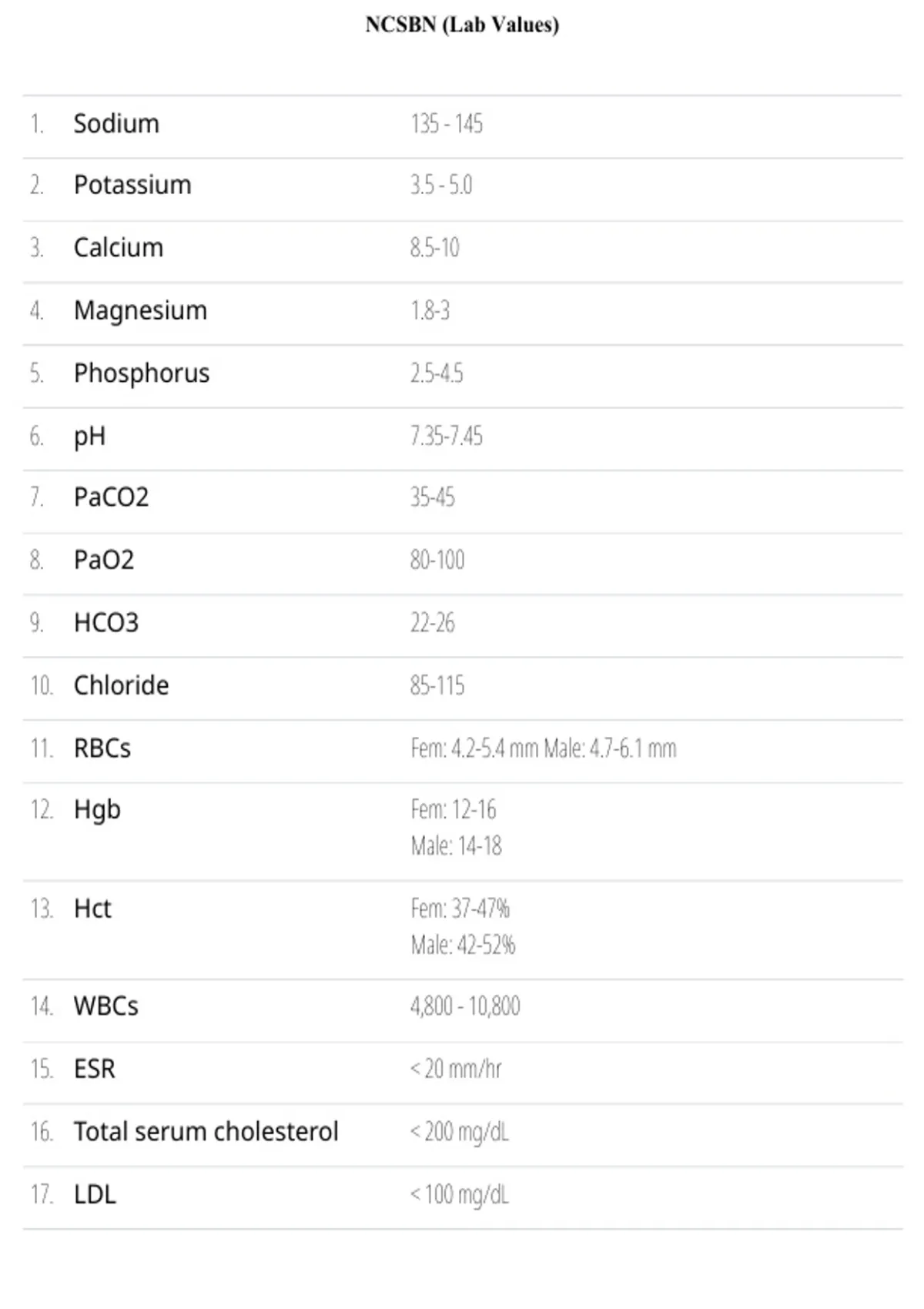
Task: Click the PaO2 value 80-100
Action: (437, 560)
